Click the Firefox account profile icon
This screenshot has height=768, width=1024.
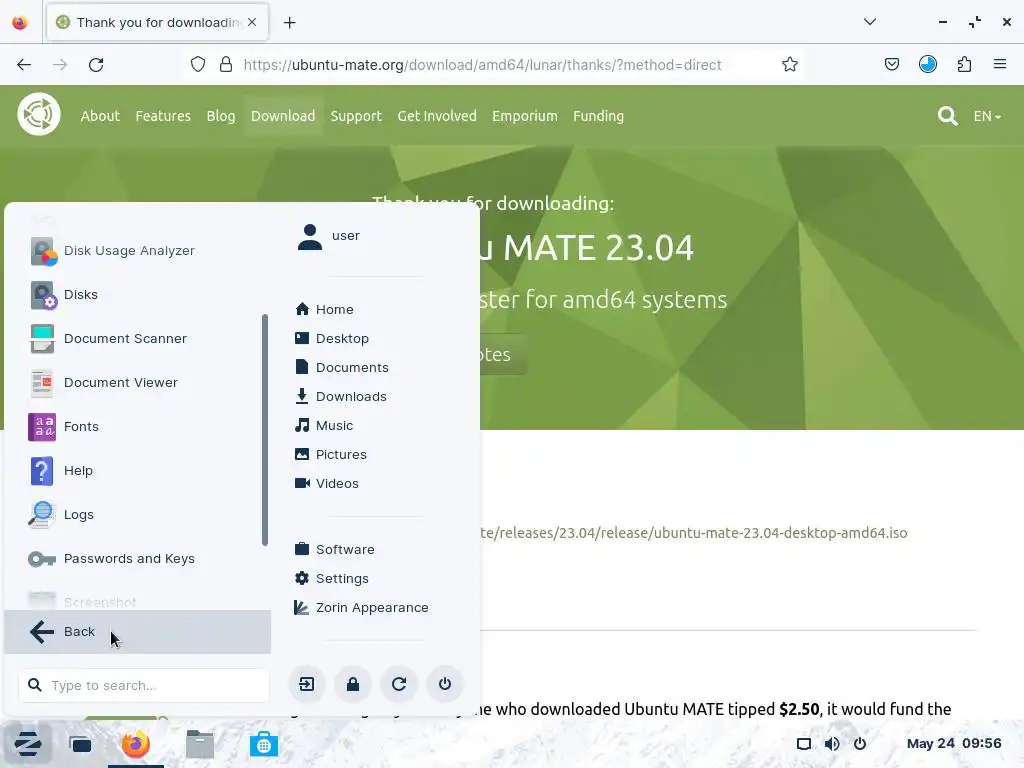[x=928, y=65]
